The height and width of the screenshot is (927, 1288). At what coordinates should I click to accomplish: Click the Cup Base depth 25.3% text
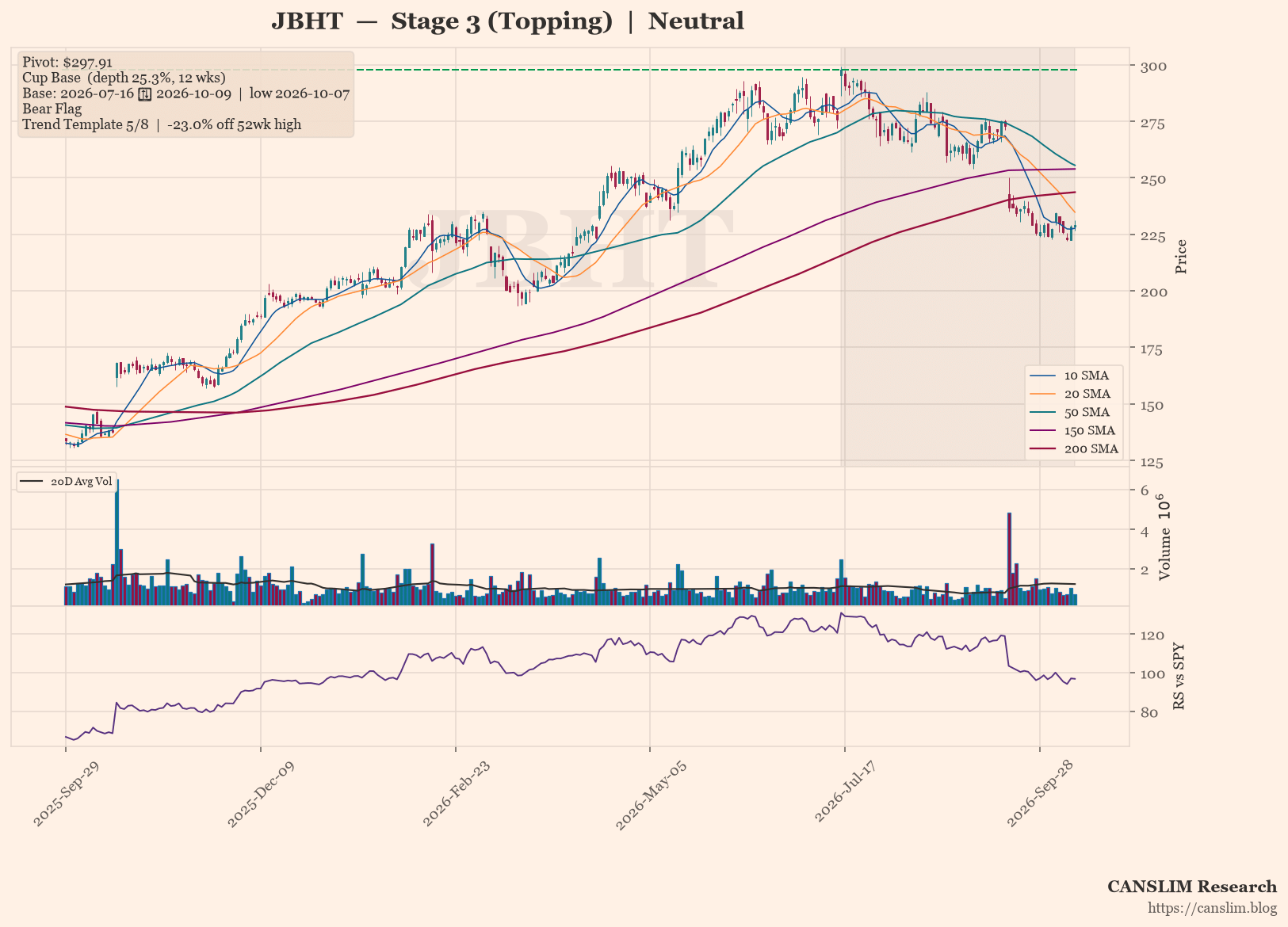pos(124,78)
